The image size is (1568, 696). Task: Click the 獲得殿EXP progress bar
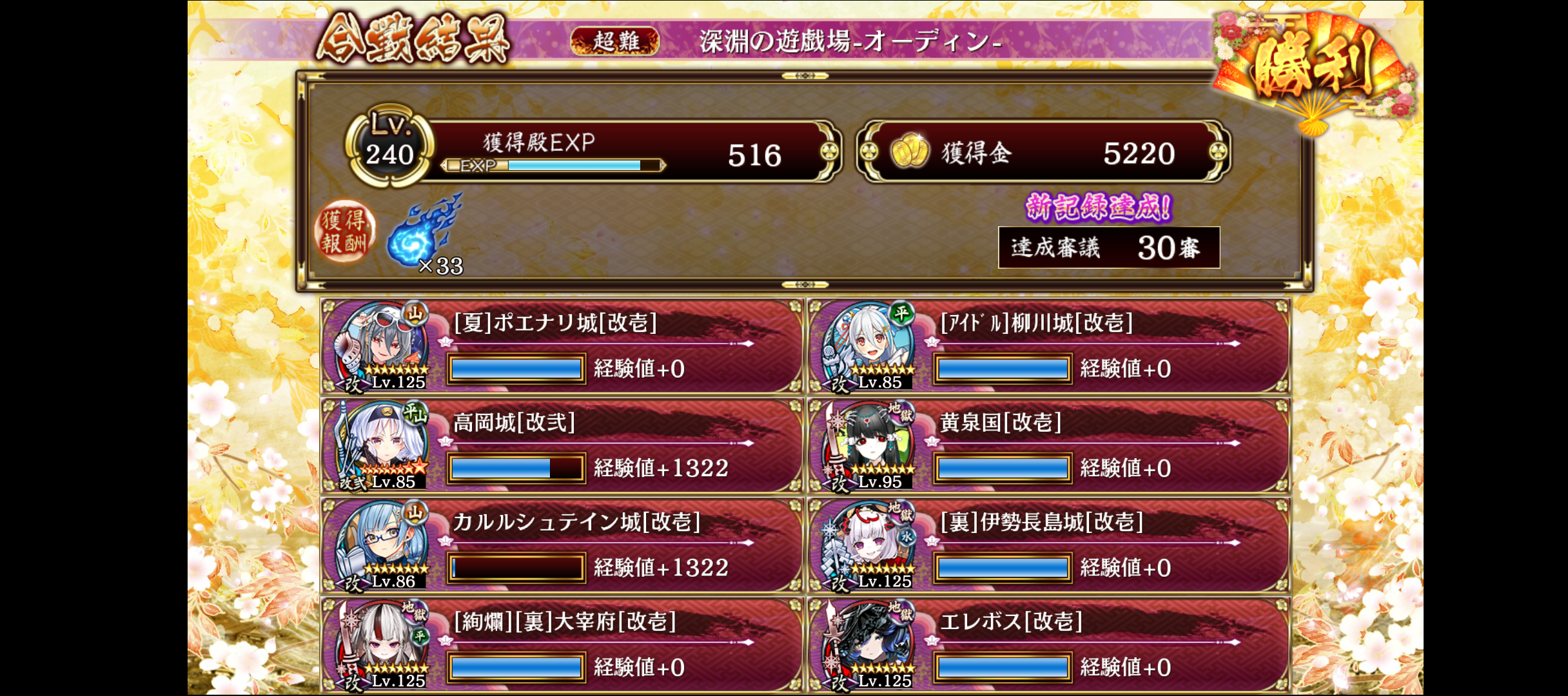[x=553, y=166]
